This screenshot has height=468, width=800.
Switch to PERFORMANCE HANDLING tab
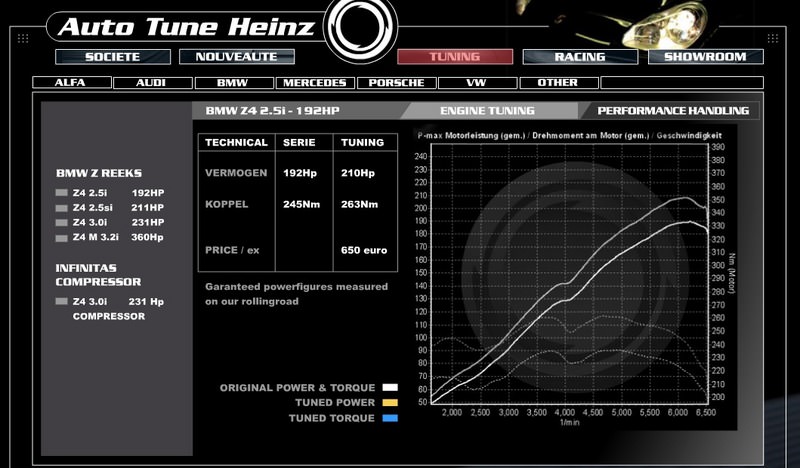(673, 111)
